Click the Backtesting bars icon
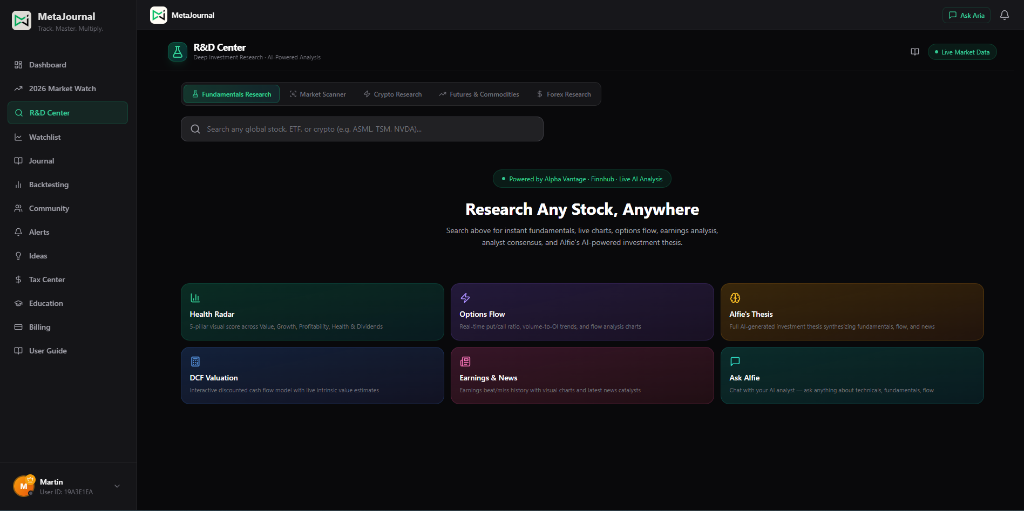The height and width of the screenshot is (511, 1024). 18,185
